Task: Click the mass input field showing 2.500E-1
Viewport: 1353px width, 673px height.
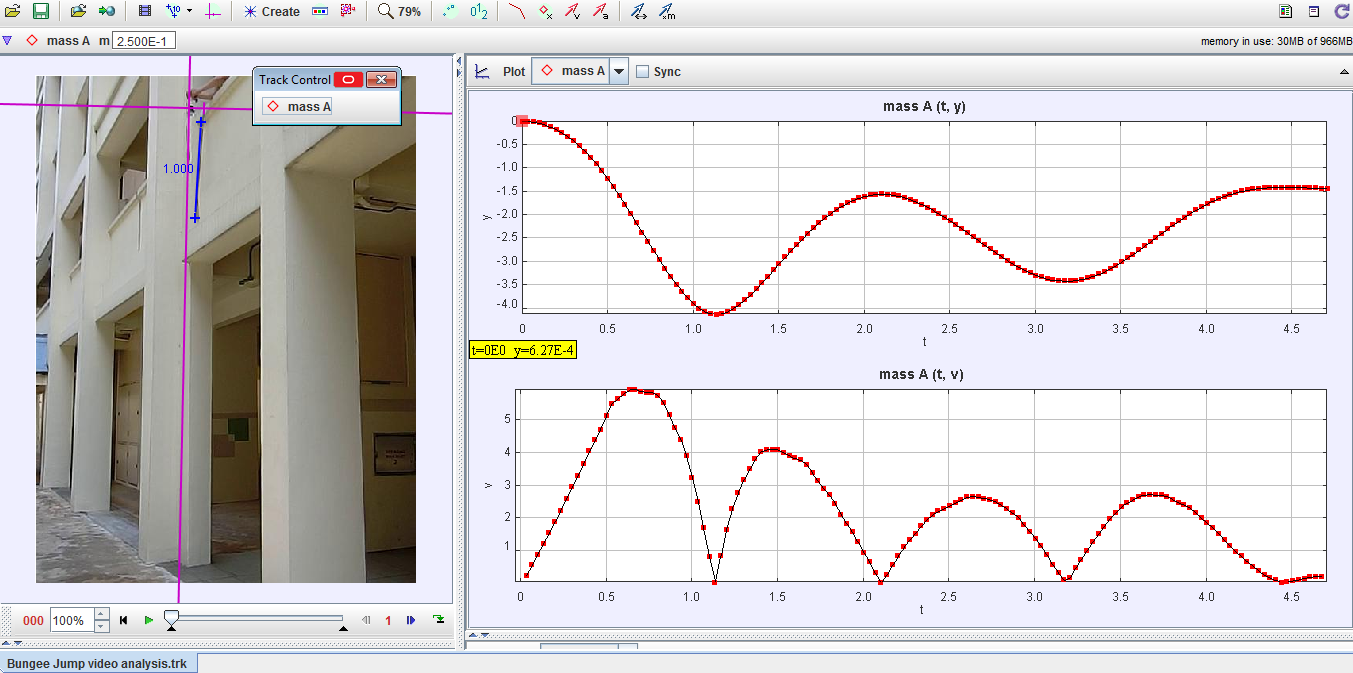Action: click(x=144, y=40)
